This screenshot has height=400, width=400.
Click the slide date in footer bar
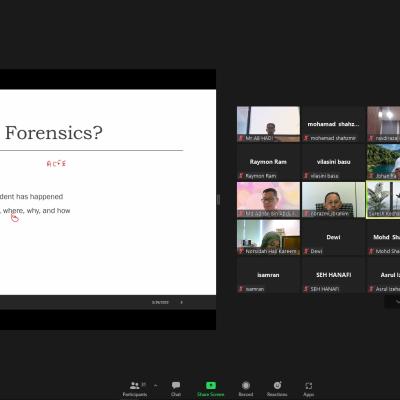coord(160,302)
